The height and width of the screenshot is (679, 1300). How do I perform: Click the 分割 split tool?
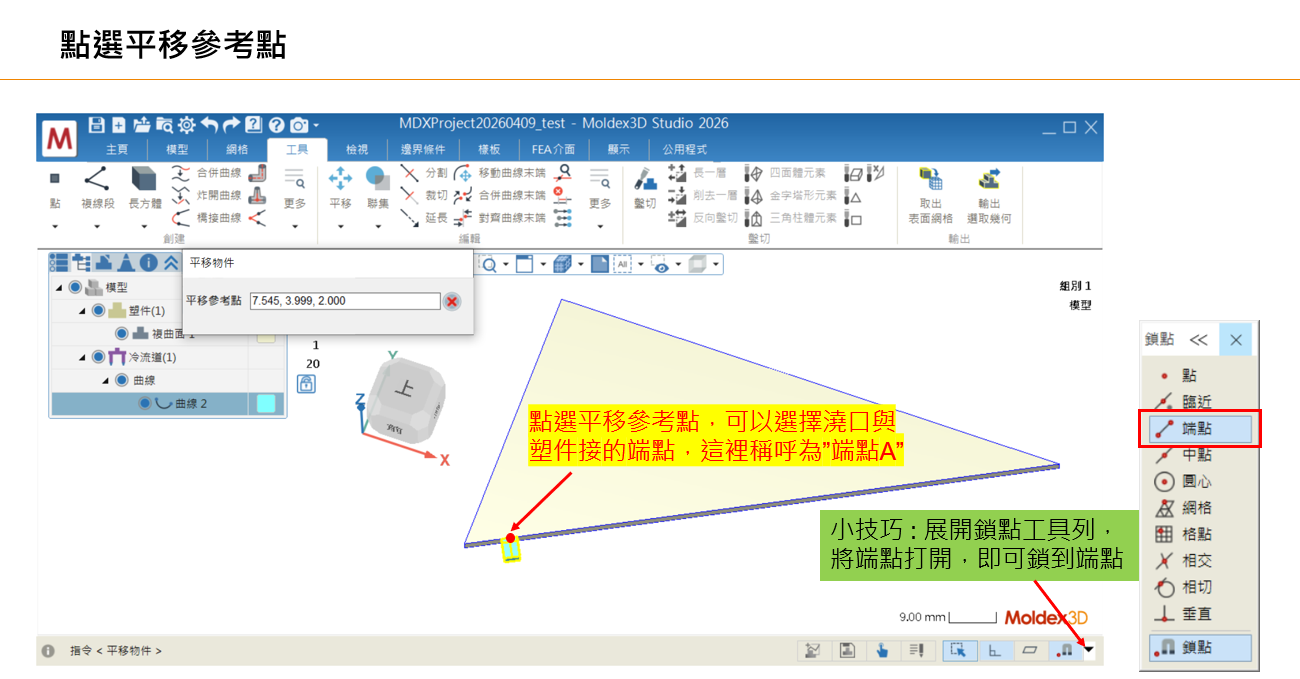click(x=424, y=172)
